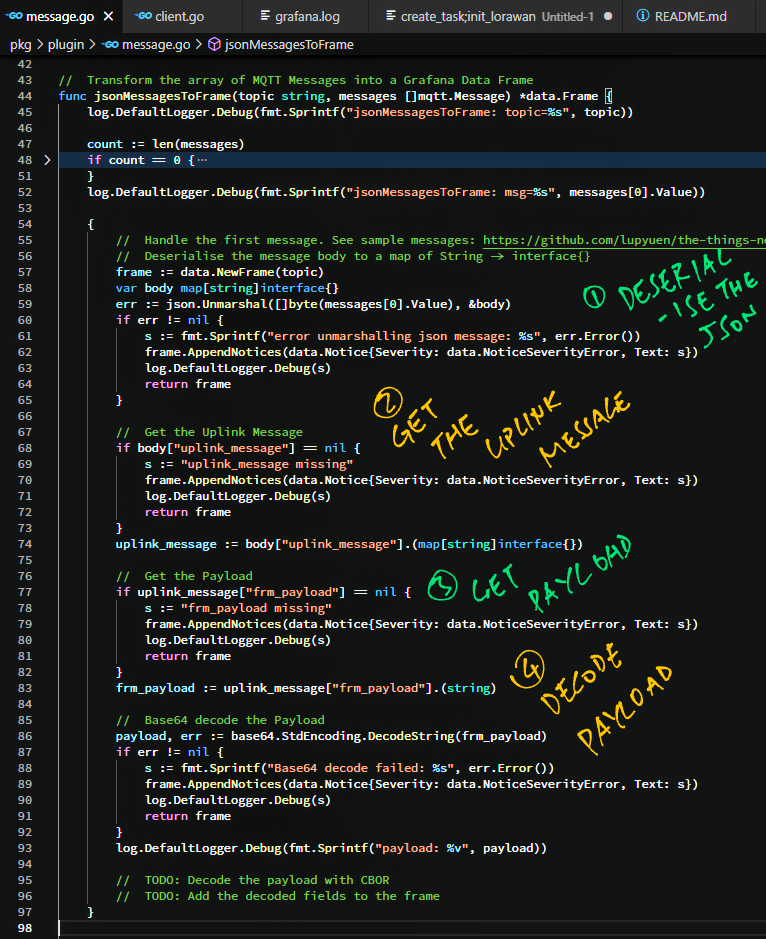Place cursor on empty line 98
Screen dimensions: 766x939
300,928
